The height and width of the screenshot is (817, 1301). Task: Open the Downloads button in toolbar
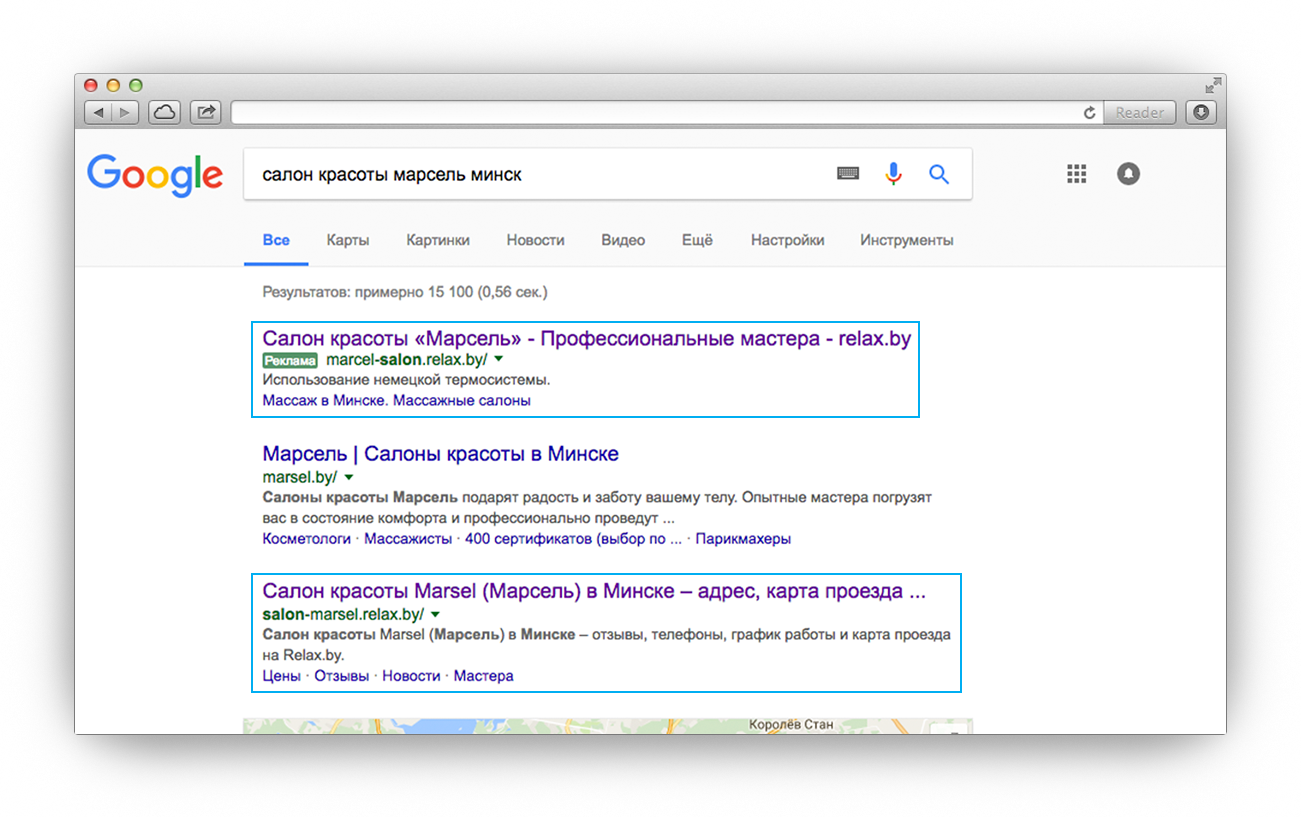tap(1201, 112)
